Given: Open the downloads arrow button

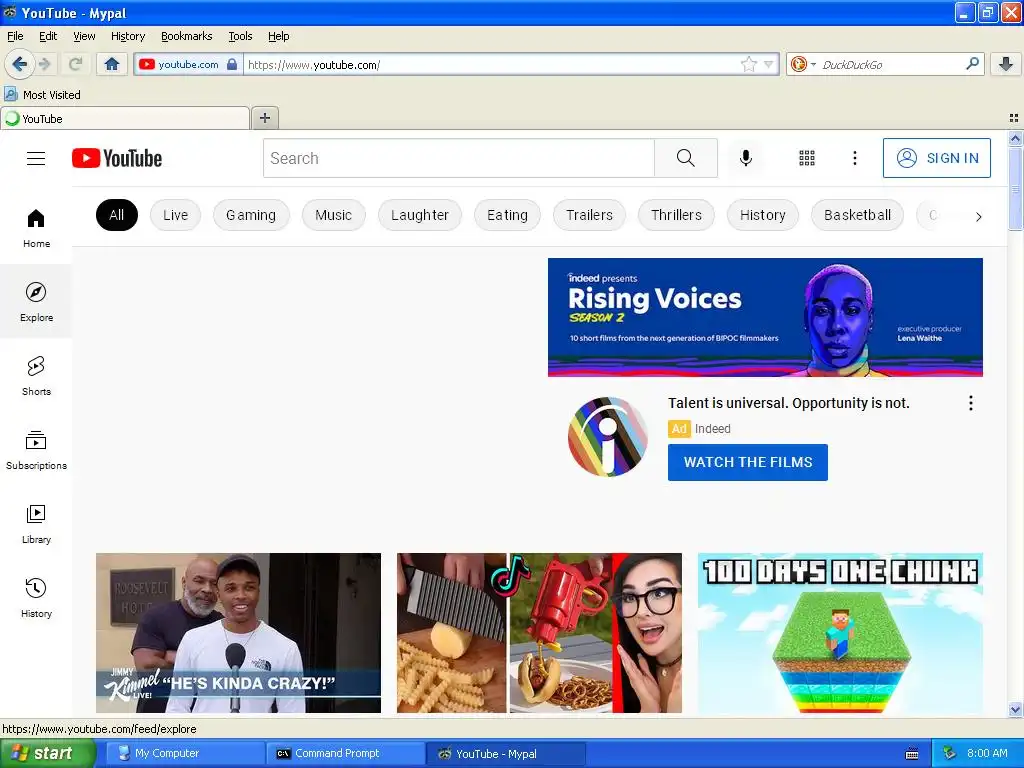Looking at the screenshot, I should coord(1006,64).
